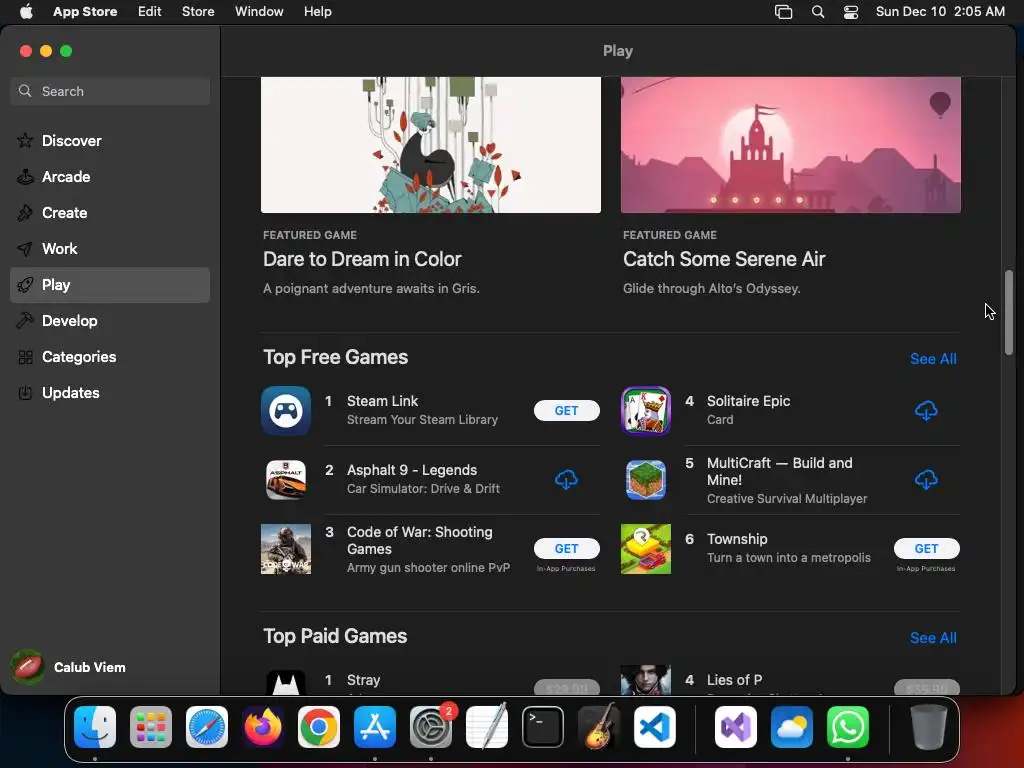Open System Settings from the Dock
Image resolution: width=1024 pixels, height=768 pixels.
tap(431, 727)
